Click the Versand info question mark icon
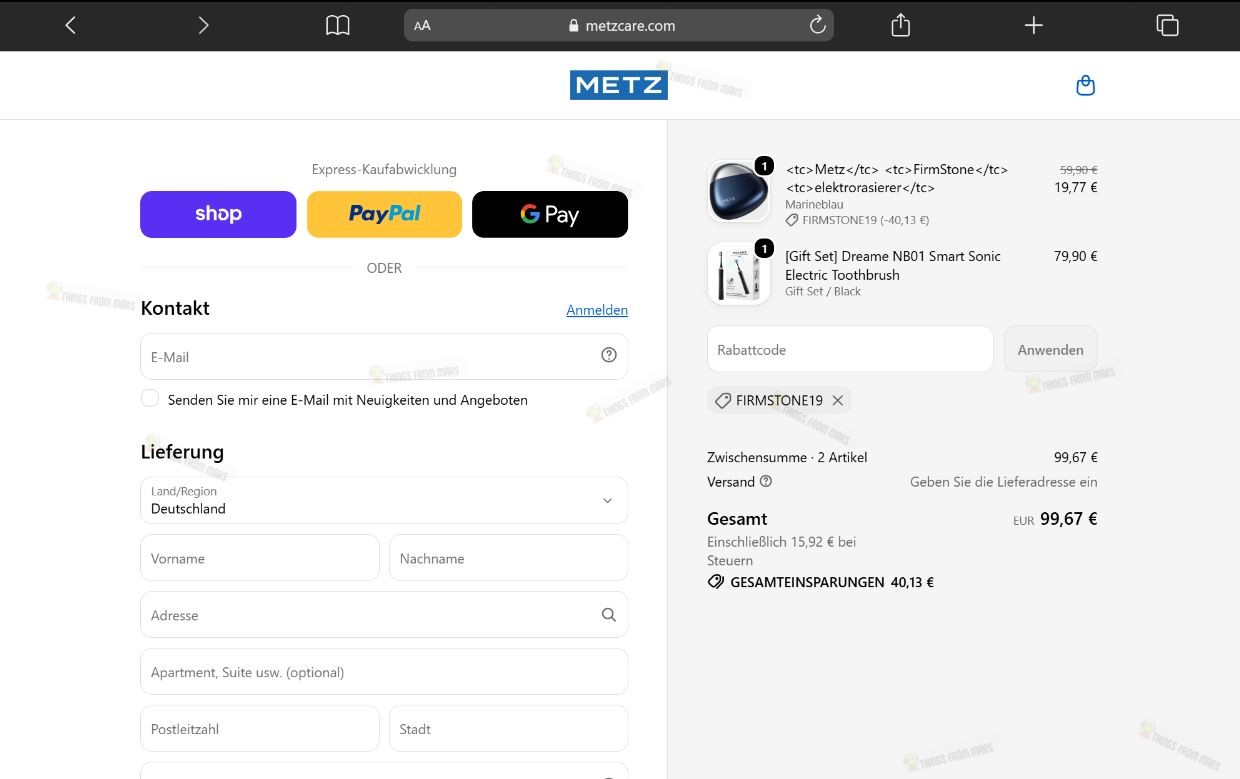 click(x=766, y=481)
